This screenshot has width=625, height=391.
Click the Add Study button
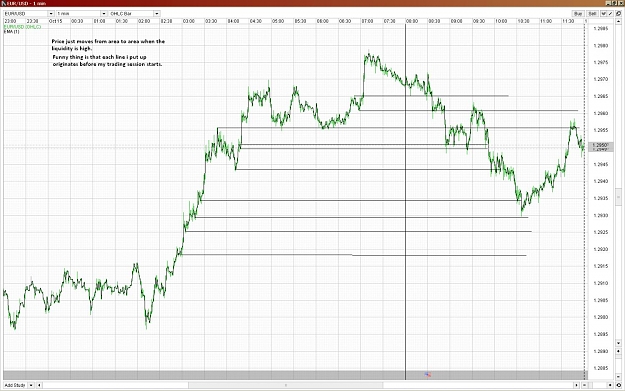click(x=16, y=385)
